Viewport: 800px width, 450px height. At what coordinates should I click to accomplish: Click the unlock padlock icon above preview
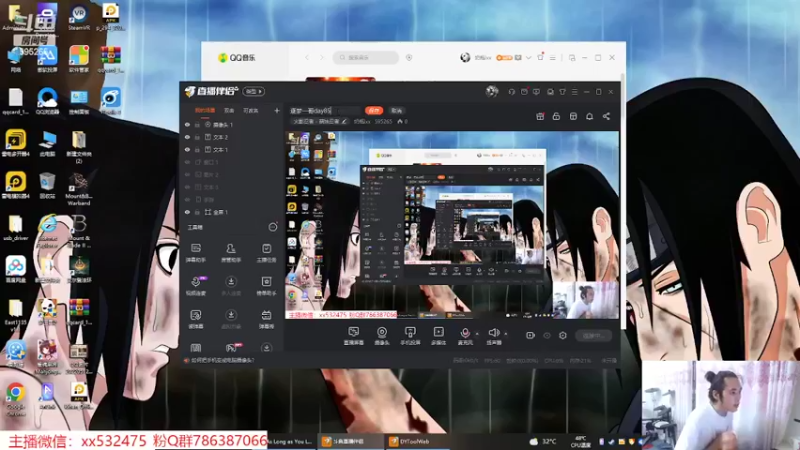[x=556, y=116]
